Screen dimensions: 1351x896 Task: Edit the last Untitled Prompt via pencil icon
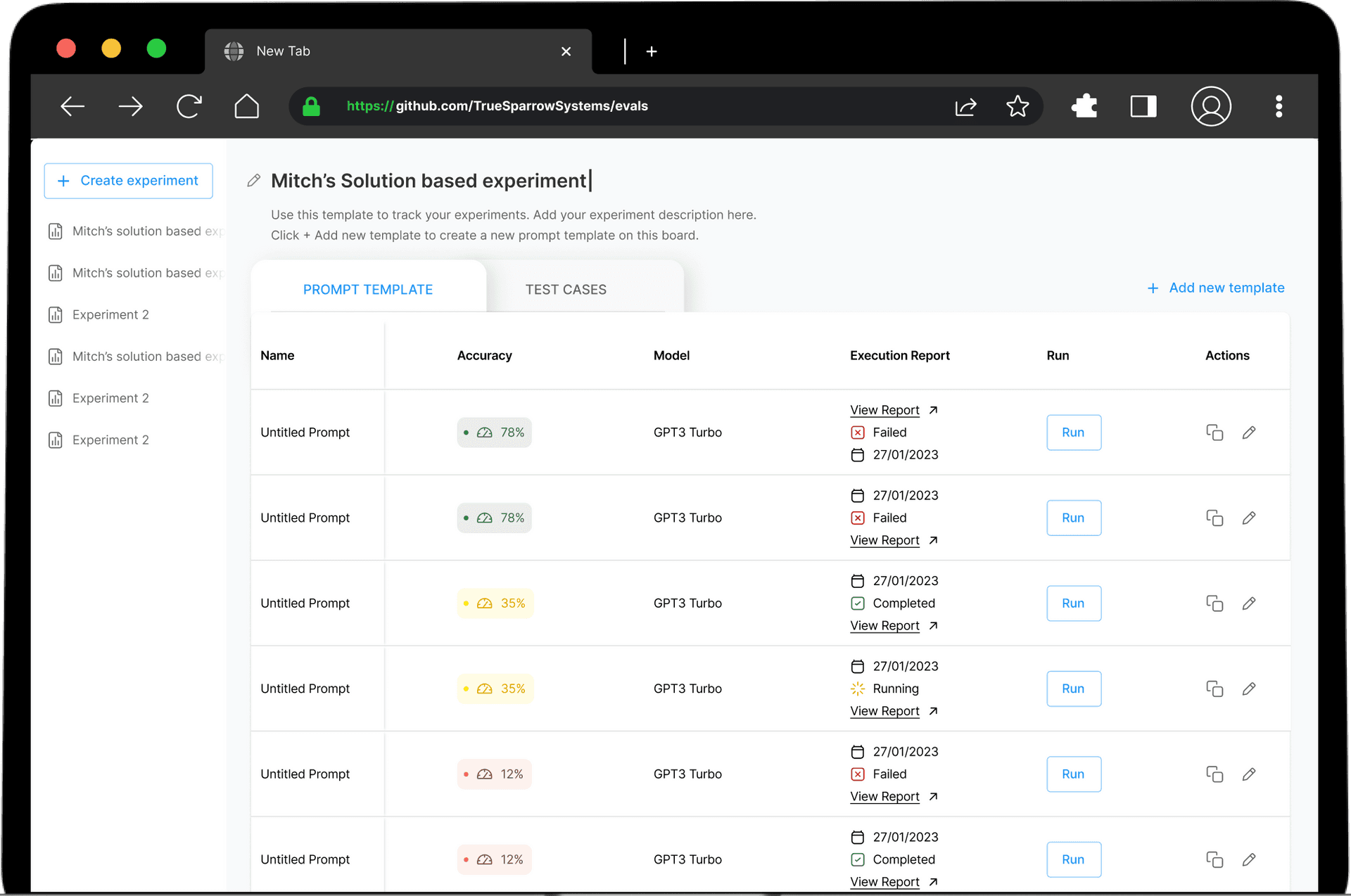tap(1250, 859)
